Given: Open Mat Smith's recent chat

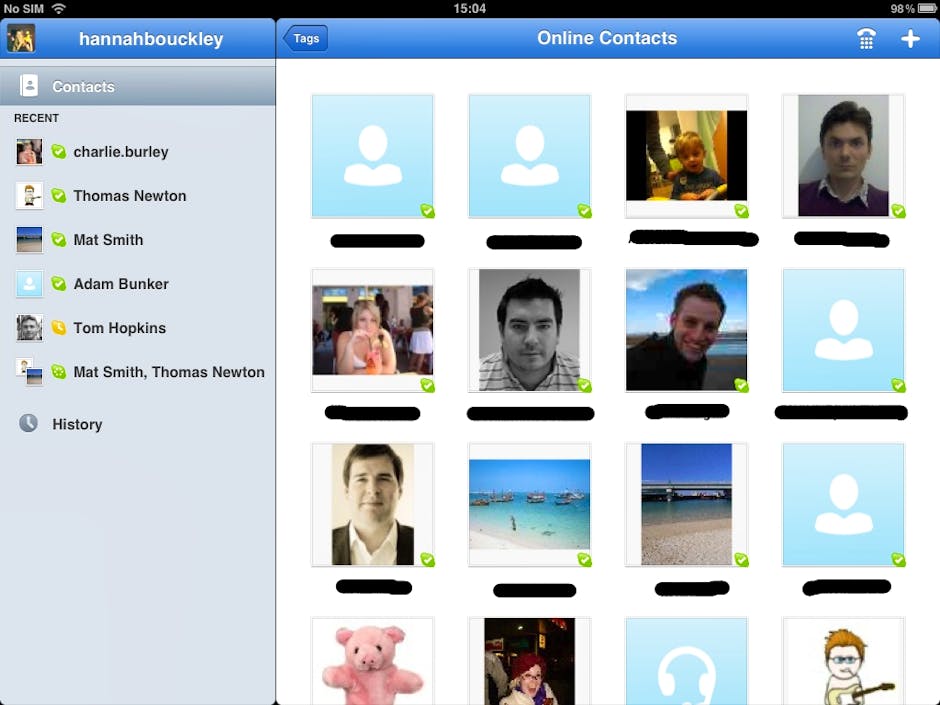Looking at the screenshot, I should 108,240.
